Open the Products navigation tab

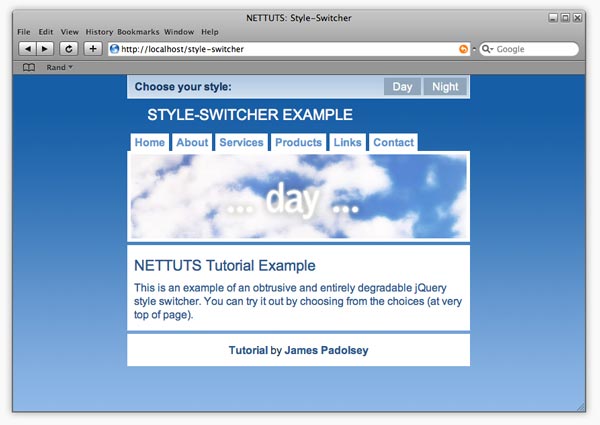click(298, 143)
